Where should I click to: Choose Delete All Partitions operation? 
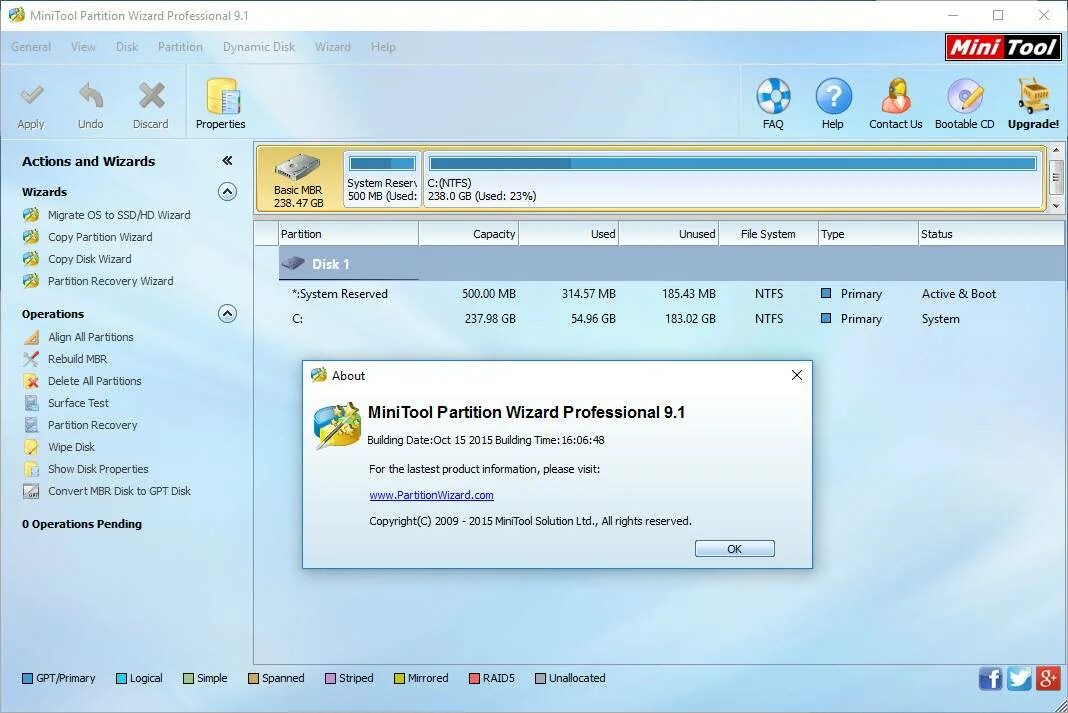[95, 381]
